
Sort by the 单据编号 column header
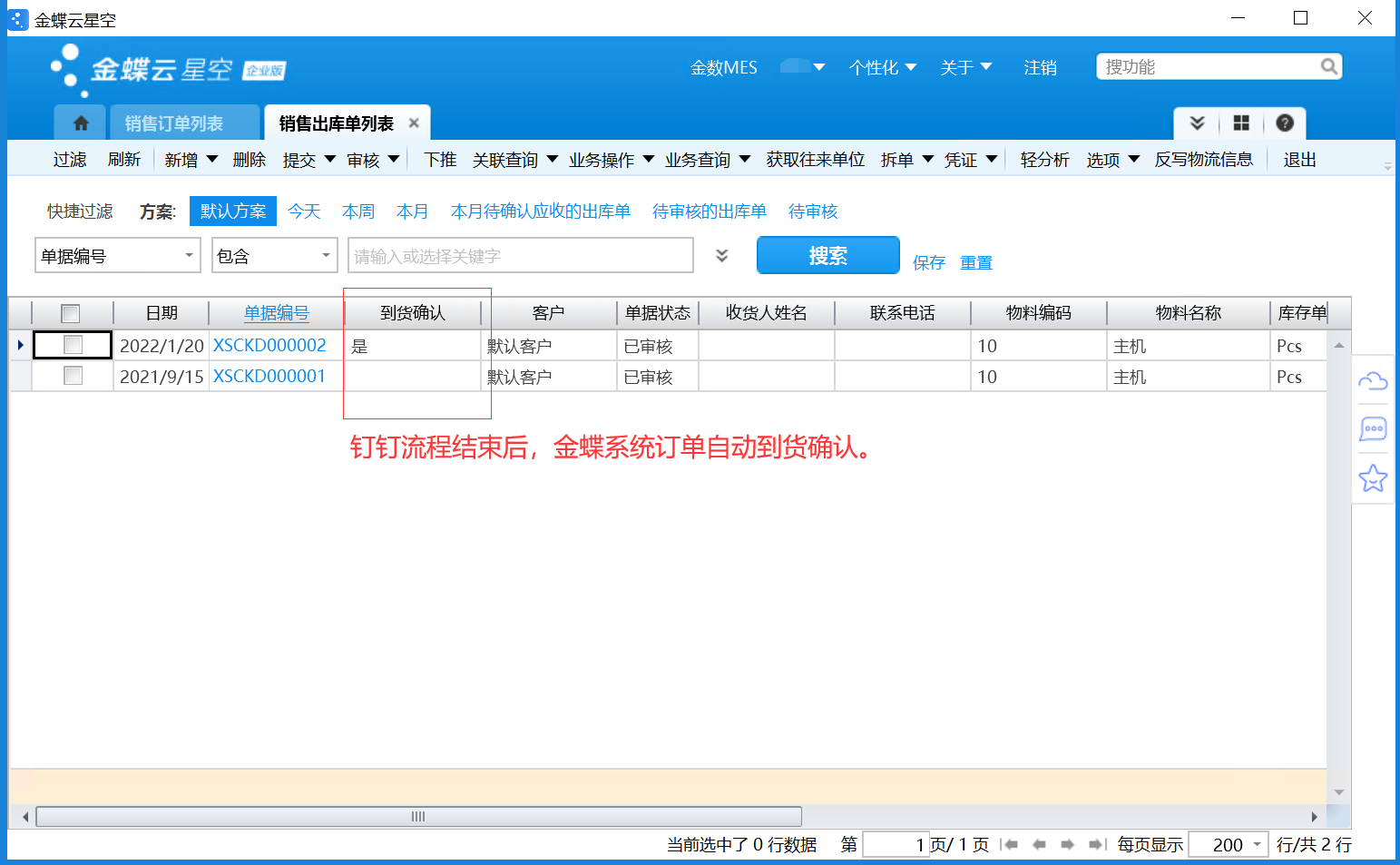tap(277, 313)
